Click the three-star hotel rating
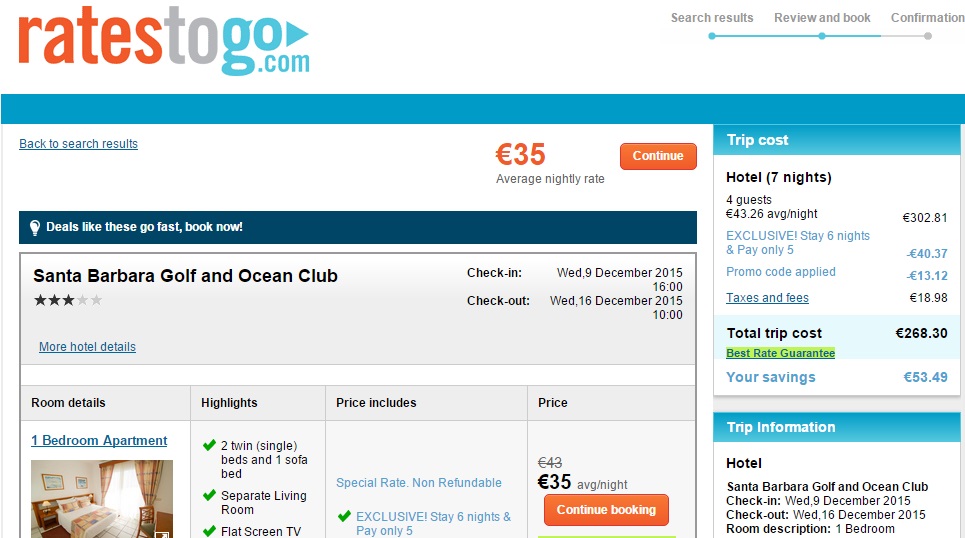This screenshot has height=538, width=965. (68, 300)
